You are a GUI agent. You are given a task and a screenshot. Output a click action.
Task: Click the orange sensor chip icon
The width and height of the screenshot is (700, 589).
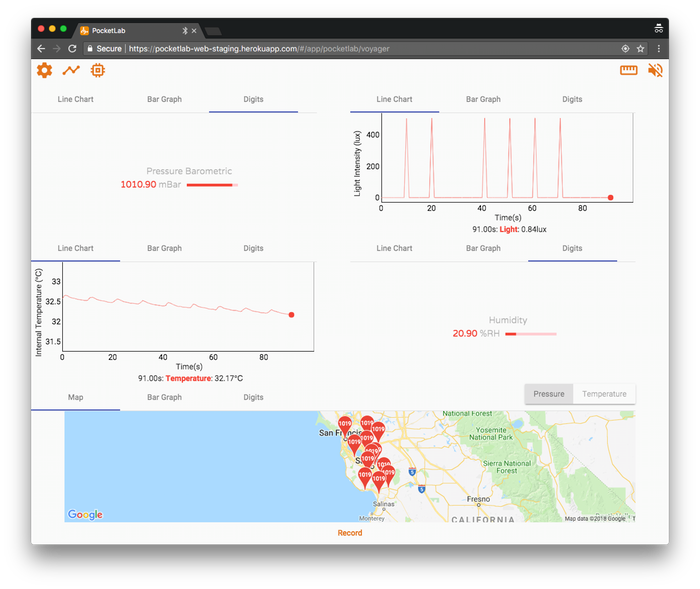(x=97, y=70)
